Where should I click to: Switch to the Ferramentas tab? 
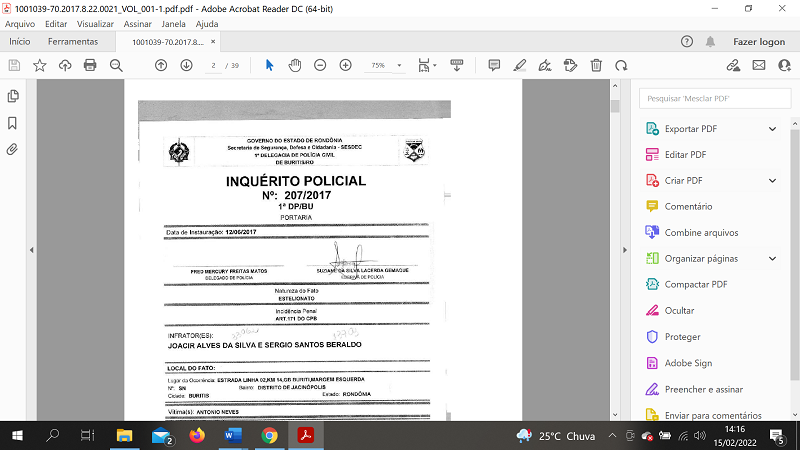click(73, 42)
